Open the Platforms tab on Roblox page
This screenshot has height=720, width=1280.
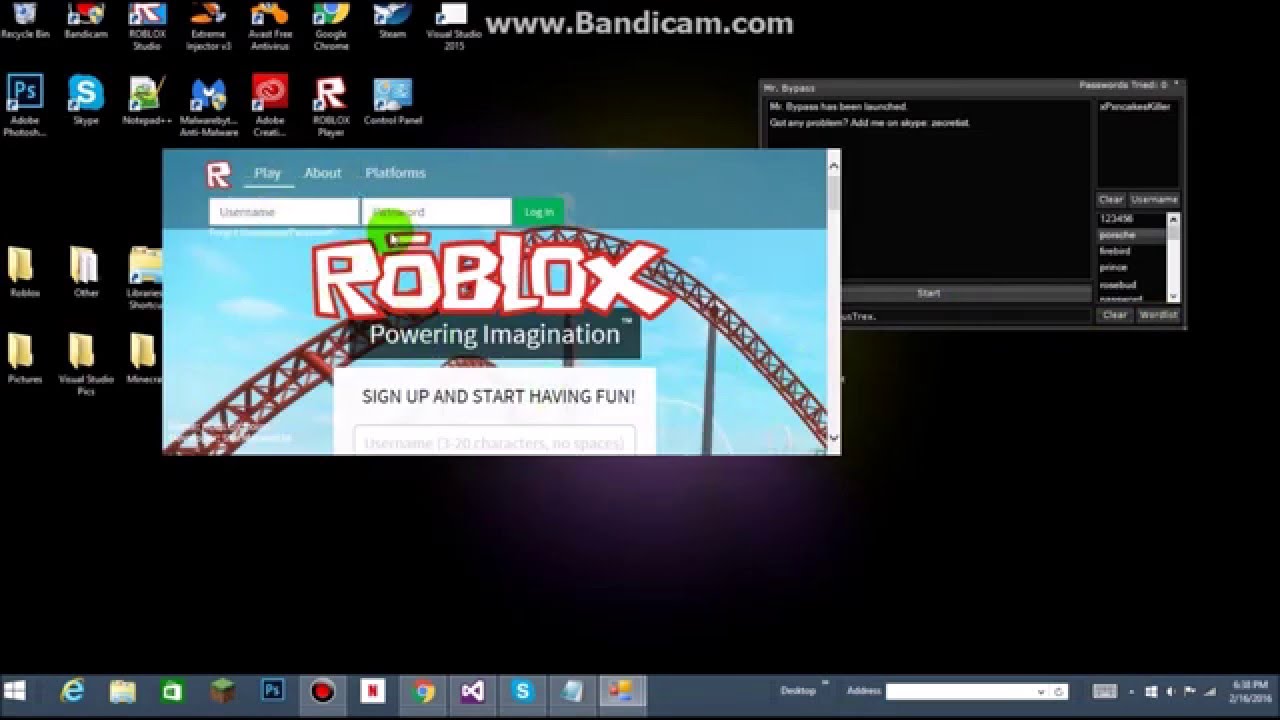pos(395,173)
